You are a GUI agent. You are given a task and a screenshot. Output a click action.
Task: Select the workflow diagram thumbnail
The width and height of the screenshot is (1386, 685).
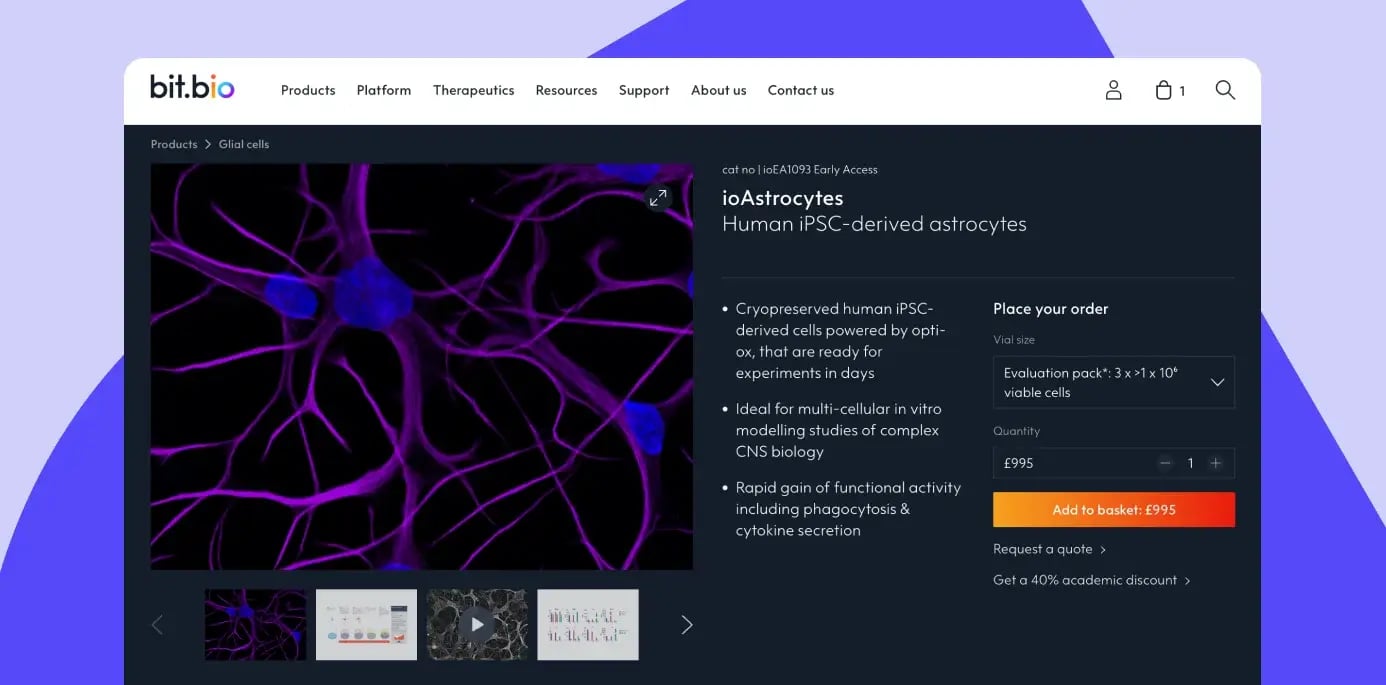[366, 625]
